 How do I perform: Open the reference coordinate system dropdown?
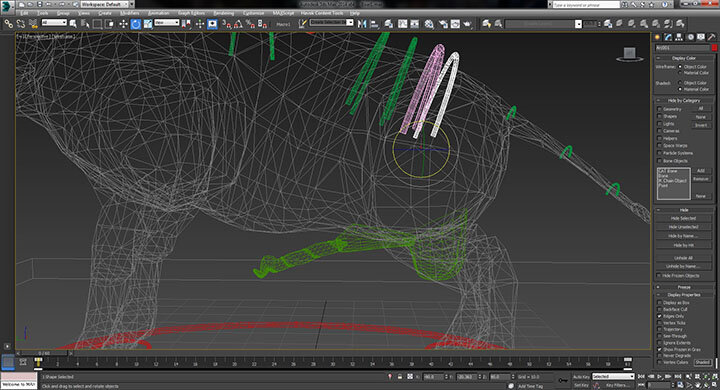(166, 23)
